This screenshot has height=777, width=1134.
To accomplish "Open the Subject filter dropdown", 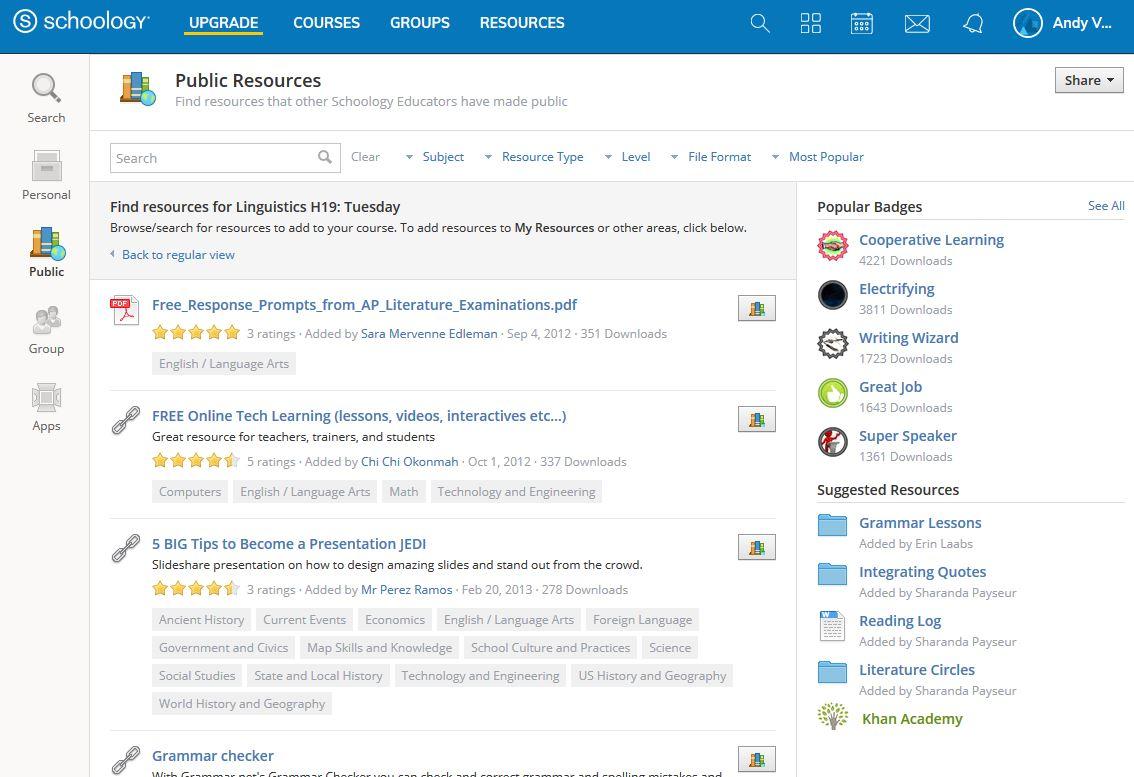I will [x=442, y=157].
